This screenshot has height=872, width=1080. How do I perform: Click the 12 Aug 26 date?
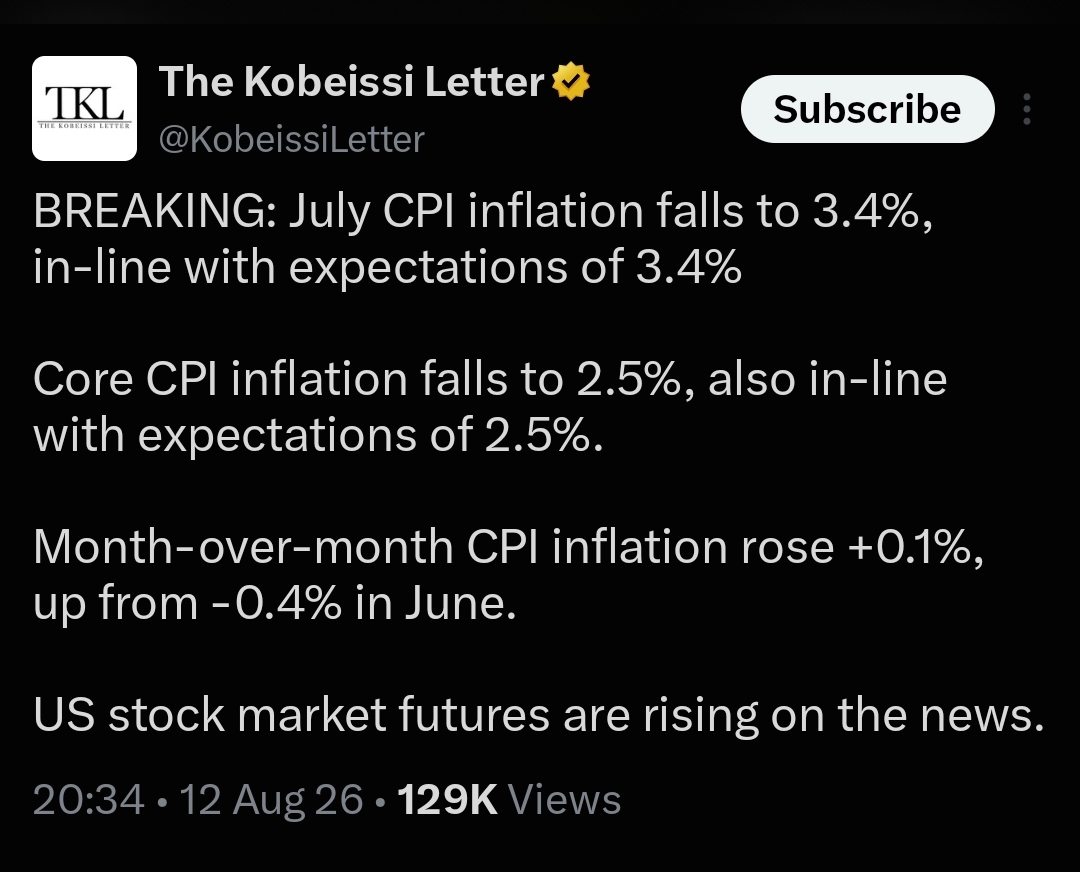[271, 799]
